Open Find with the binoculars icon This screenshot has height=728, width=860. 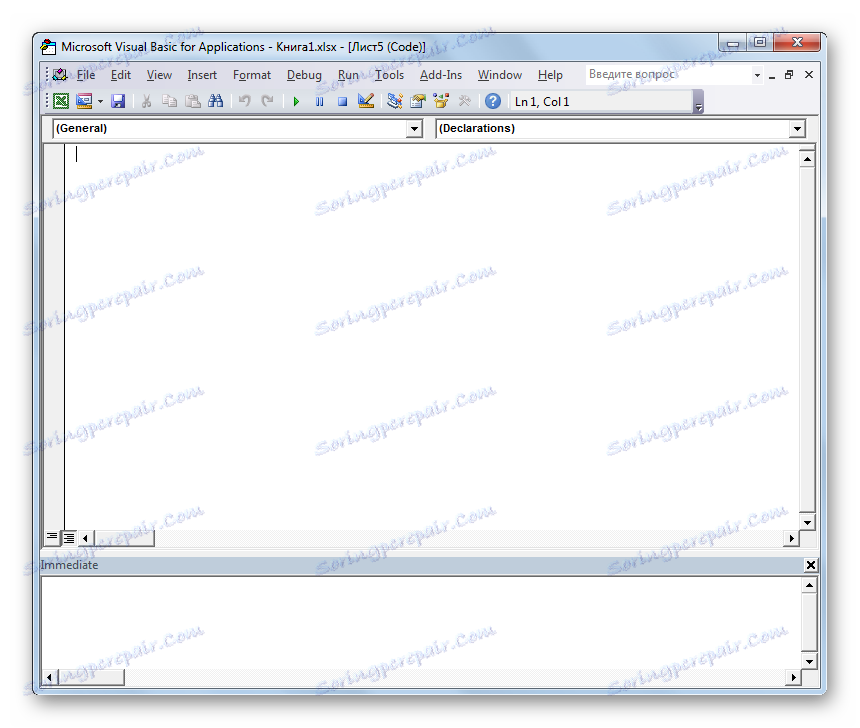pos(216,101)
